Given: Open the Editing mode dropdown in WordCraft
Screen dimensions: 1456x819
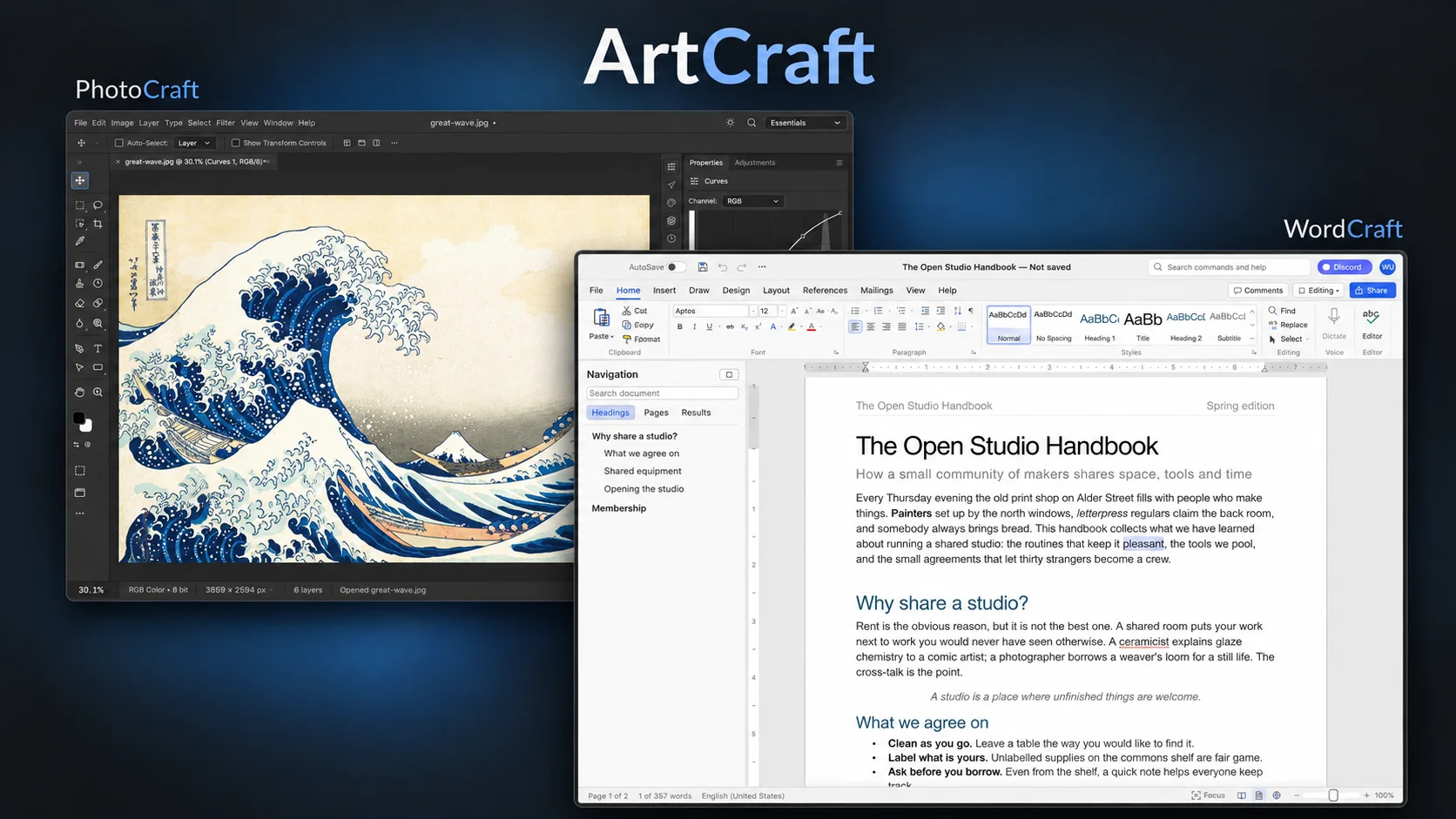Looking at the screenshot, I should (1318, 291).
